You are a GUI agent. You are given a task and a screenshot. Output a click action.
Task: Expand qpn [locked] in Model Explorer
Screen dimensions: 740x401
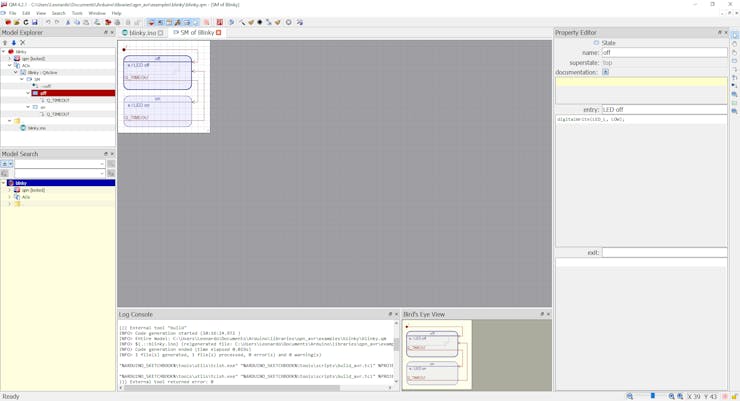pos(10,59)
